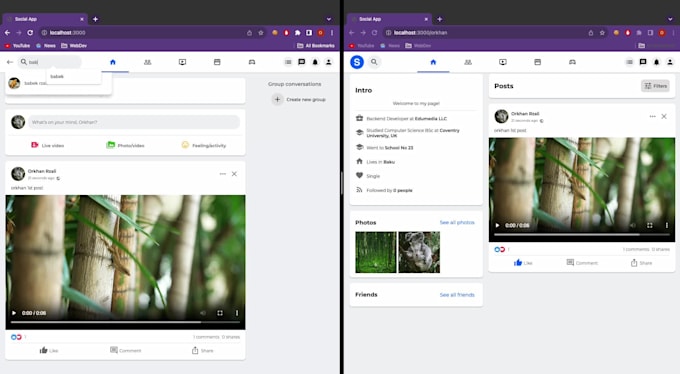Open the notifications bell in the left window
This screenshot has width=680, height=374.
point(315,62)
